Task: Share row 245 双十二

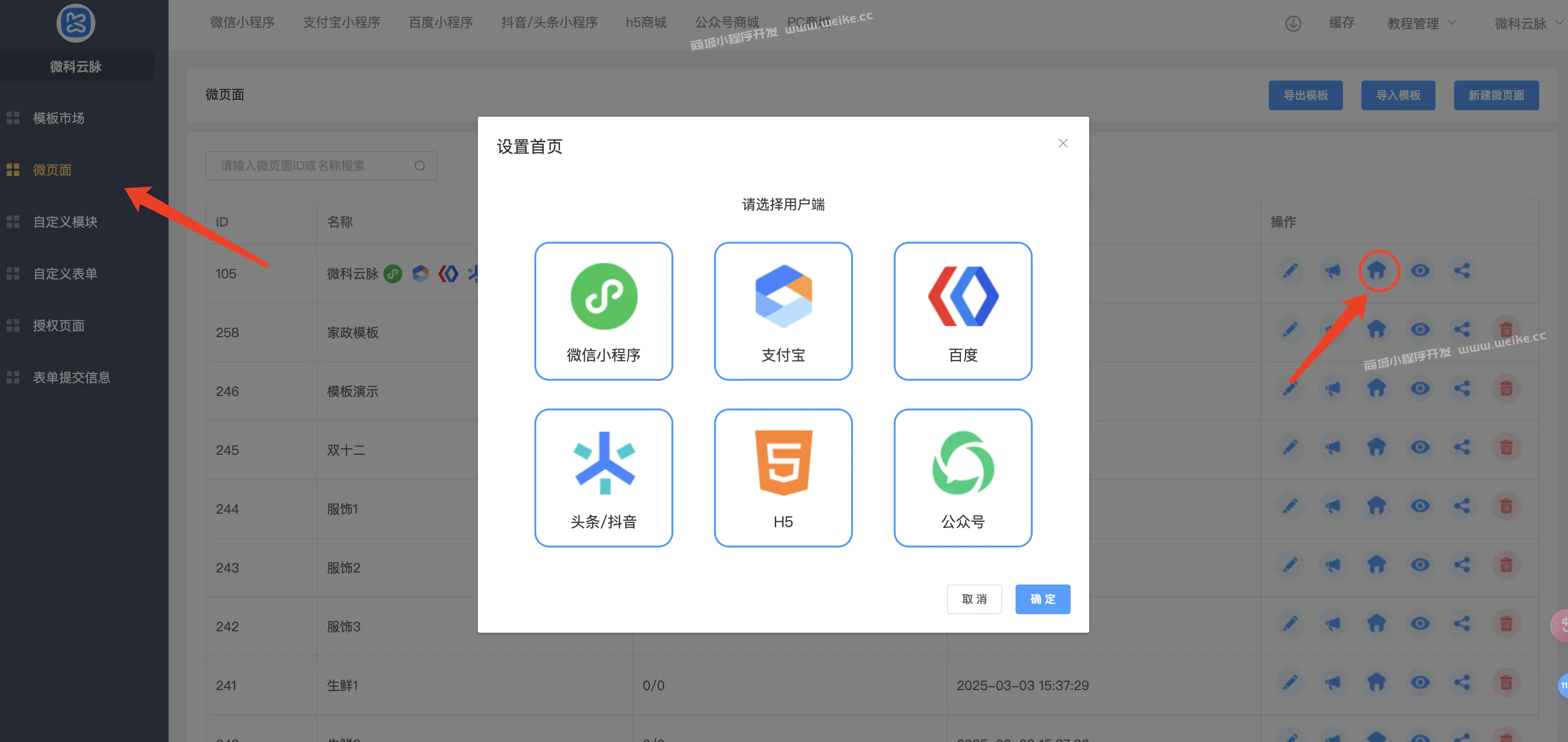Action: (x=1461, y=447)
